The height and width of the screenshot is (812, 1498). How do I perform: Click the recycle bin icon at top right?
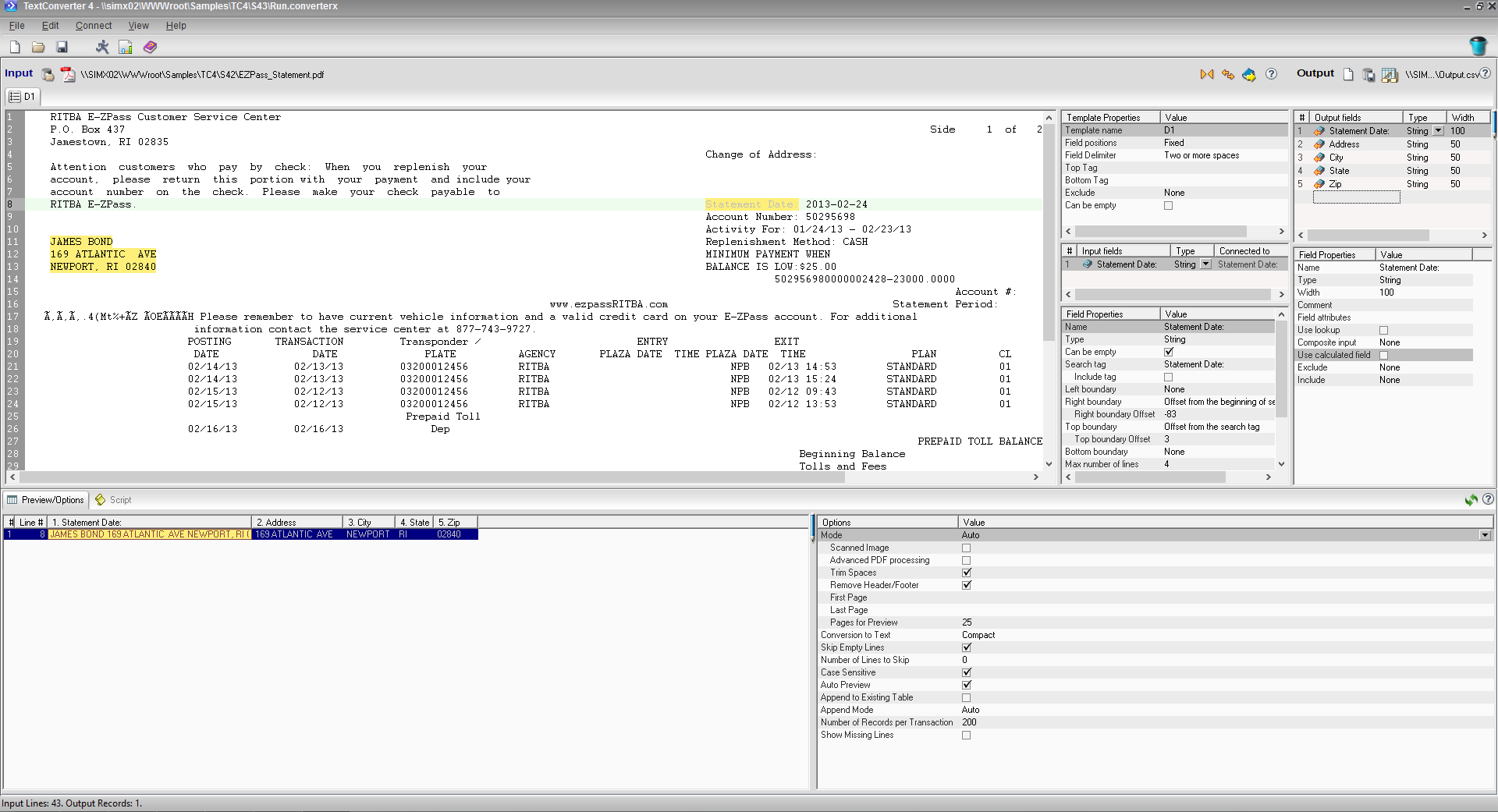(1478, 47)
